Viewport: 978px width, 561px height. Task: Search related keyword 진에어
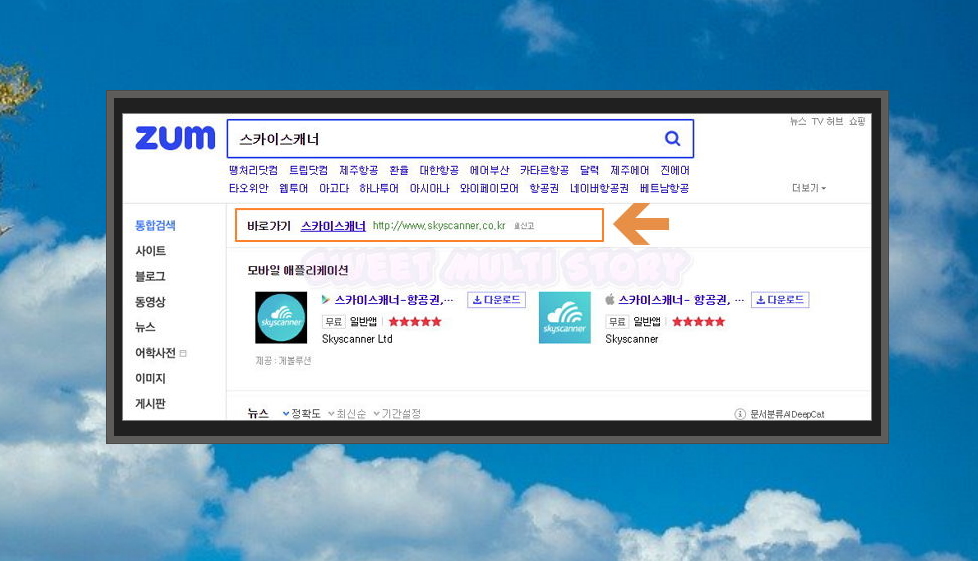675,170
